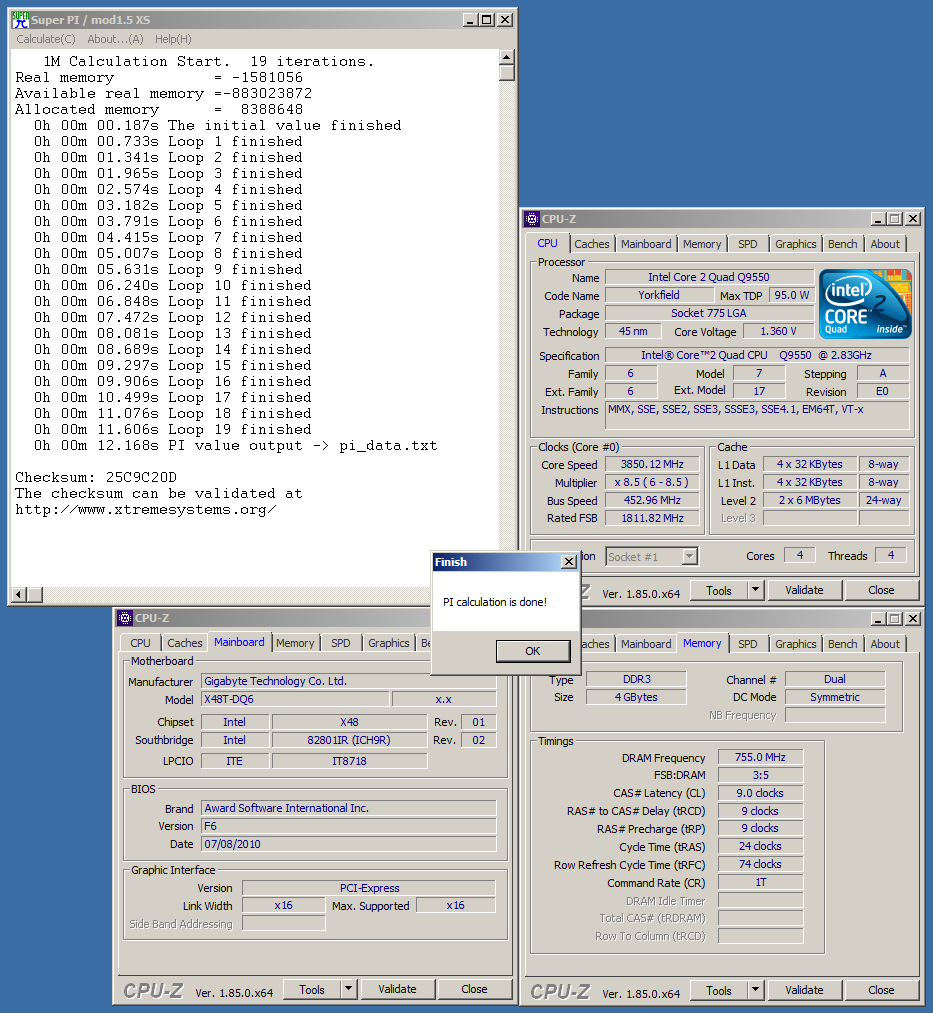This screenshot has height=1013, width=933.
Task: Click the processor name Intel Core 2 Quad Q9550
Action: [709, 277]
